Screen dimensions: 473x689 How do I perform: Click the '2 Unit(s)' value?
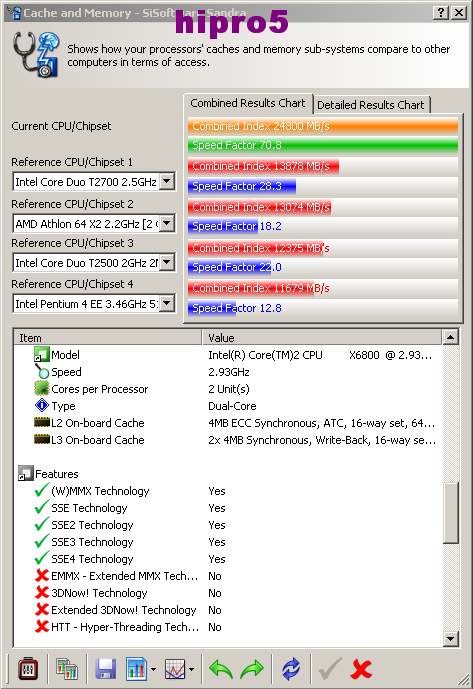[229, 389]
